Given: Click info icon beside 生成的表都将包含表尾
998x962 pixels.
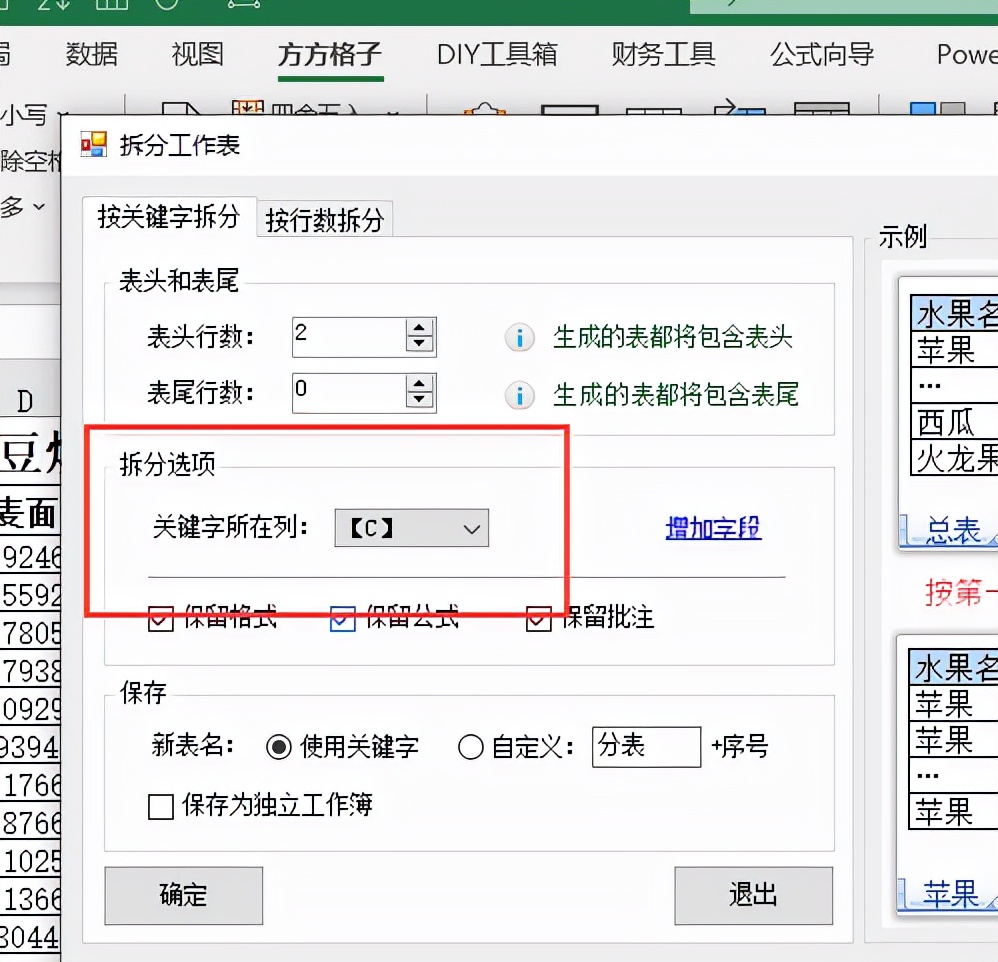Looking at the screenshot, I should [520, 395].
